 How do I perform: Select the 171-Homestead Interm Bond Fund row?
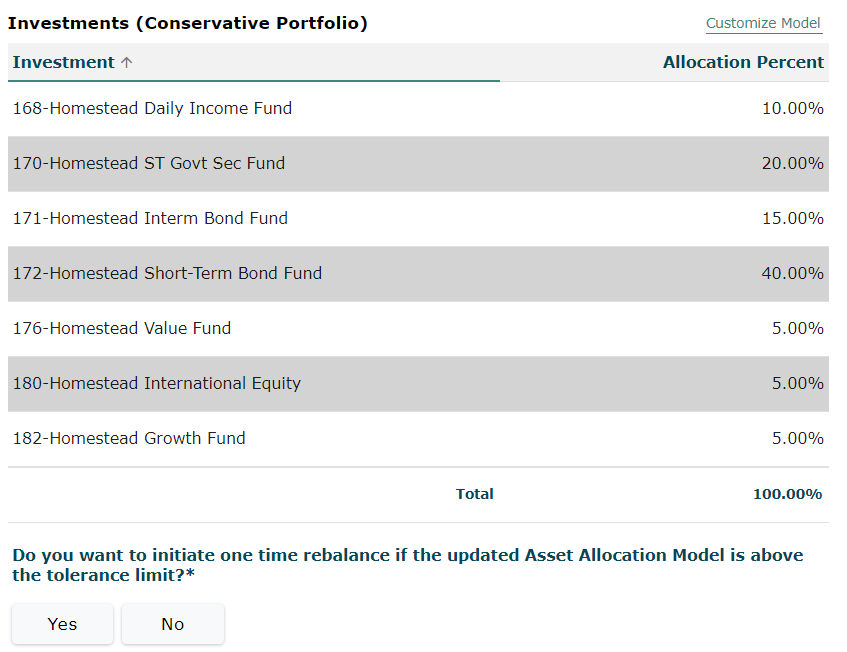tap(418, 219)
